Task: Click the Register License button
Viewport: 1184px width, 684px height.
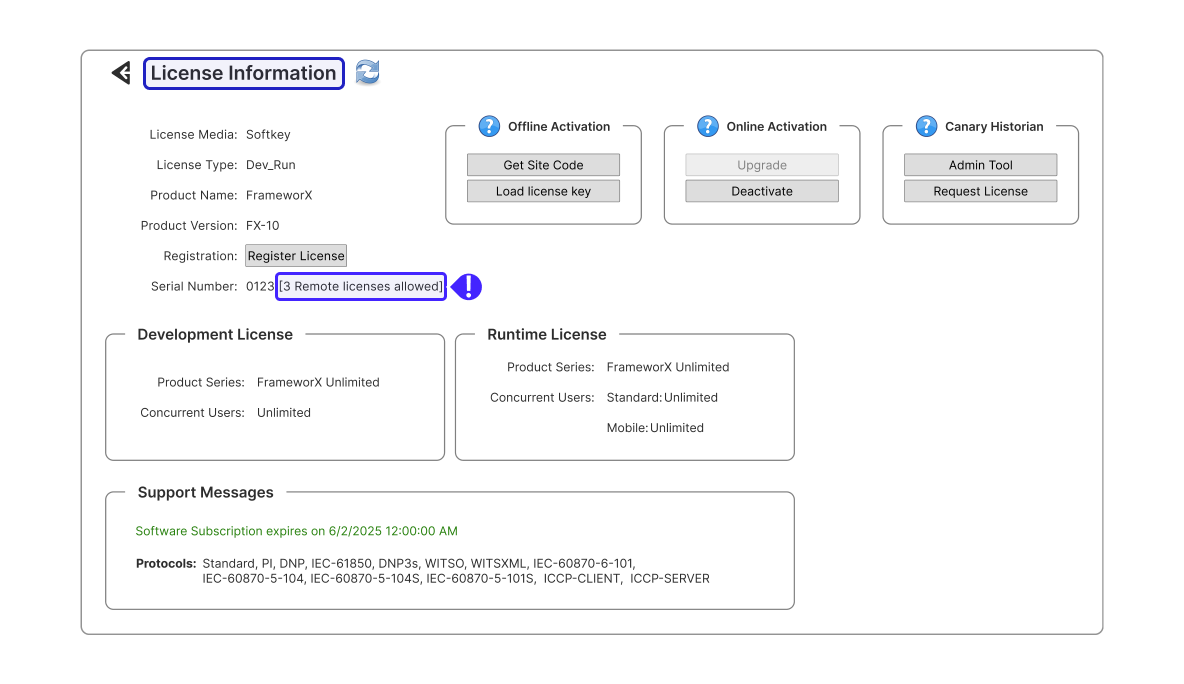Action: 296,256
